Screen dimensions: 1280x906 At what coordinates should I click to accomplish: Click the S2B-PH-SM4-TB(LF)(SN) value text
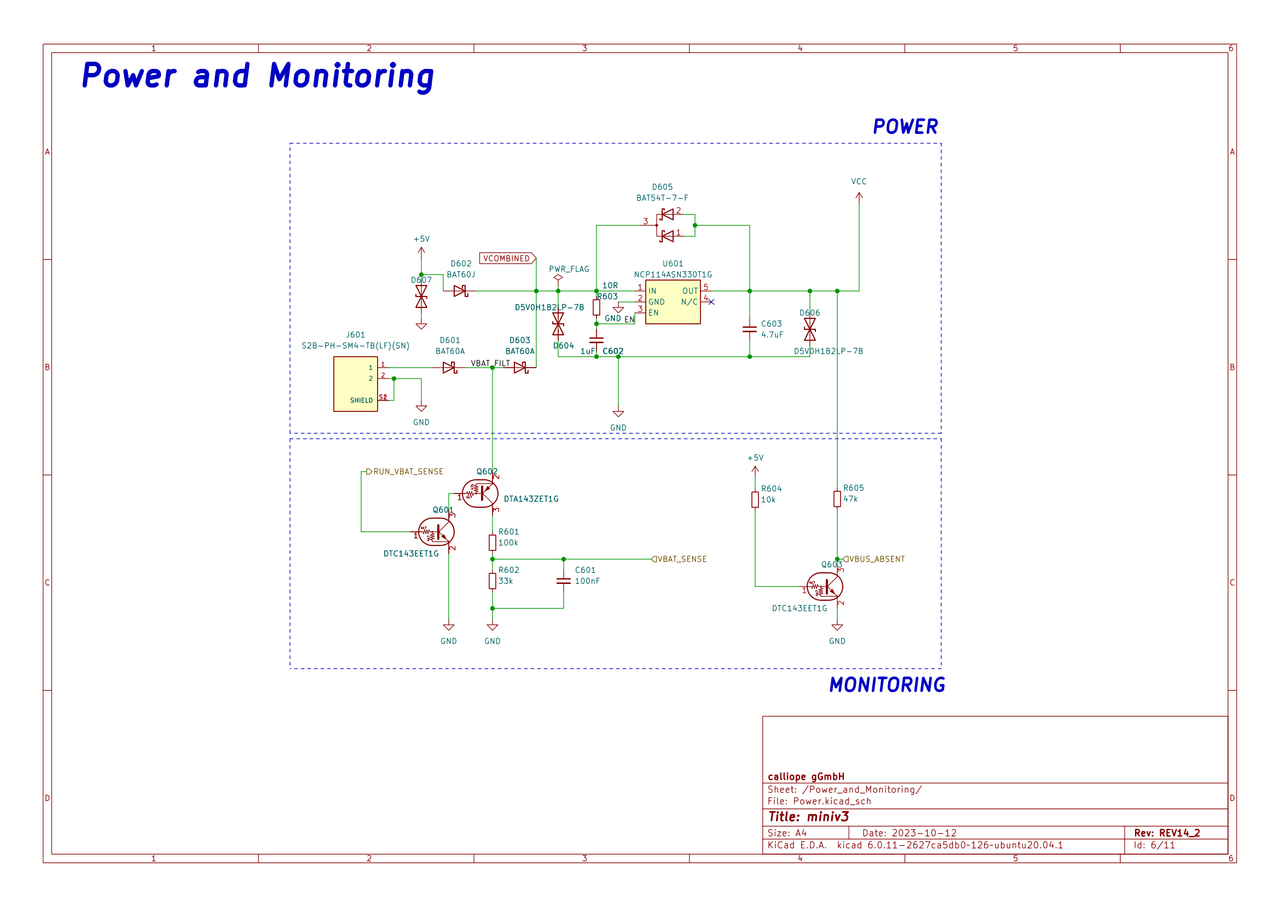(x=355, y=345)
